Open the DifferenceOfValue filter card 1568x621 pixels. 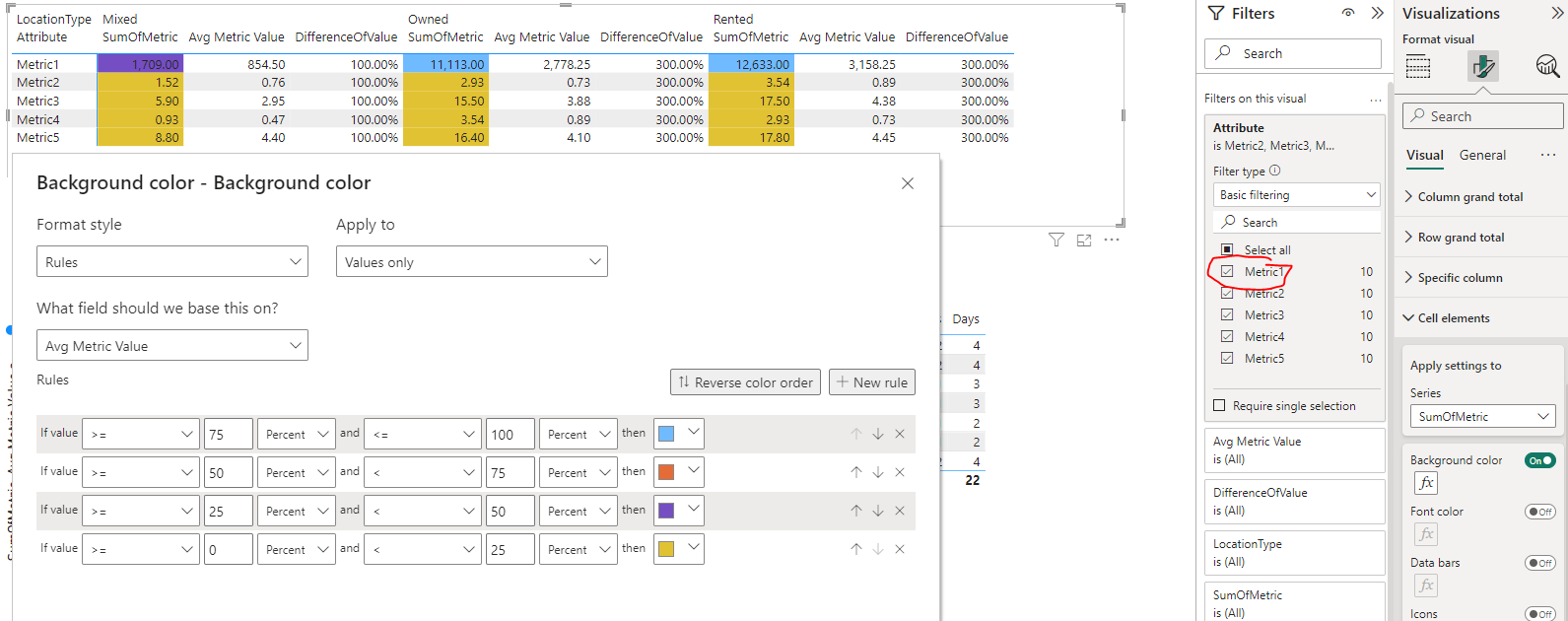coord(1294,502)
